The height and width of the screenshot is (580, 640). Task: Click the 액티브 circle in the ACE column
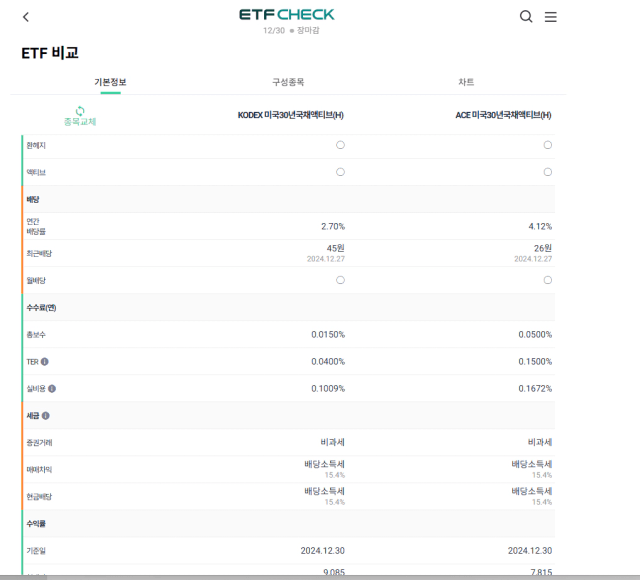pyautogui.click(x=548, y=172)
